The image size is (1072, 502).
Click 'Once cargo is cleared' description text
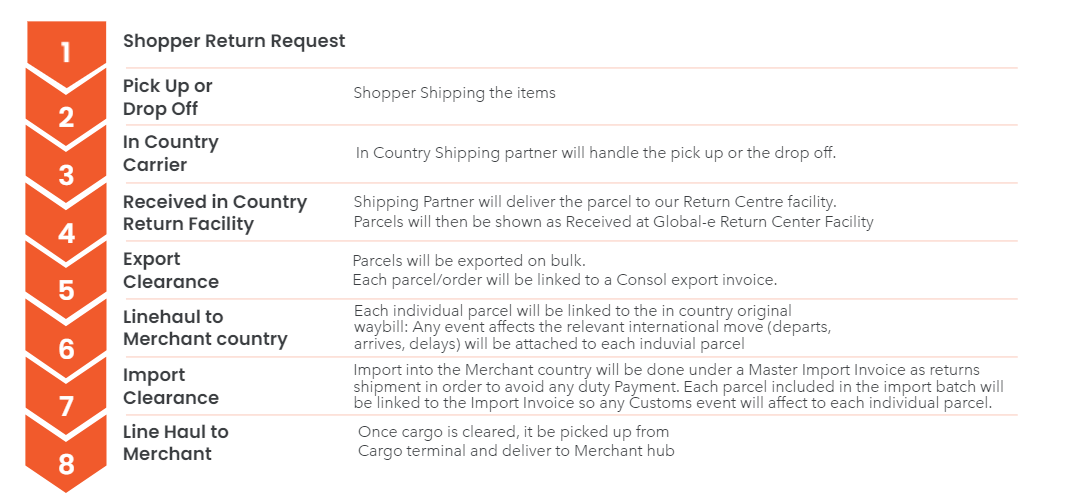(x=516, y=441)
